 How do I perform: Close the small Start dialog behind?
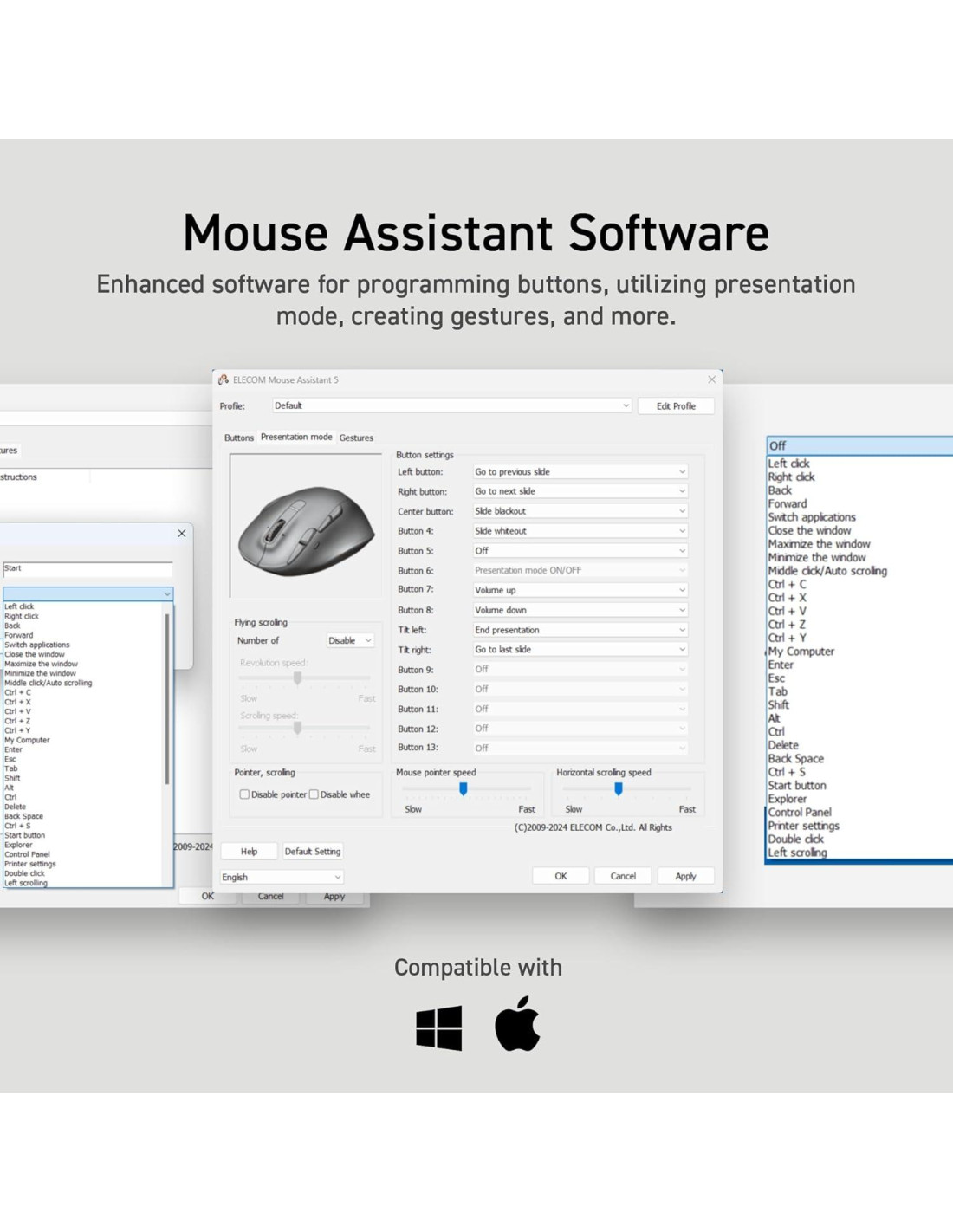click(x=182, y=534)
